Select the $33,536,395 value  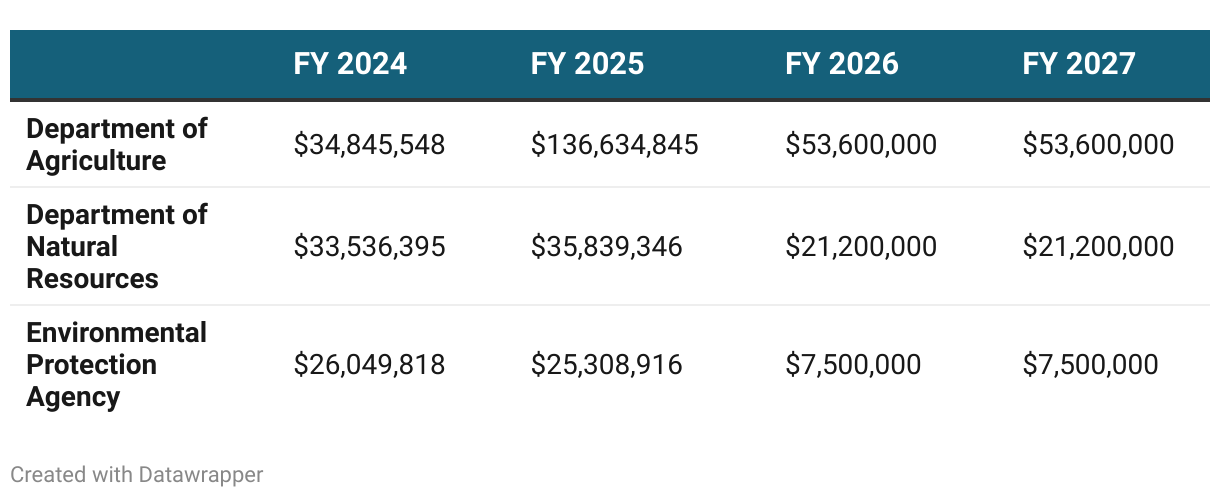coord(369,246)
